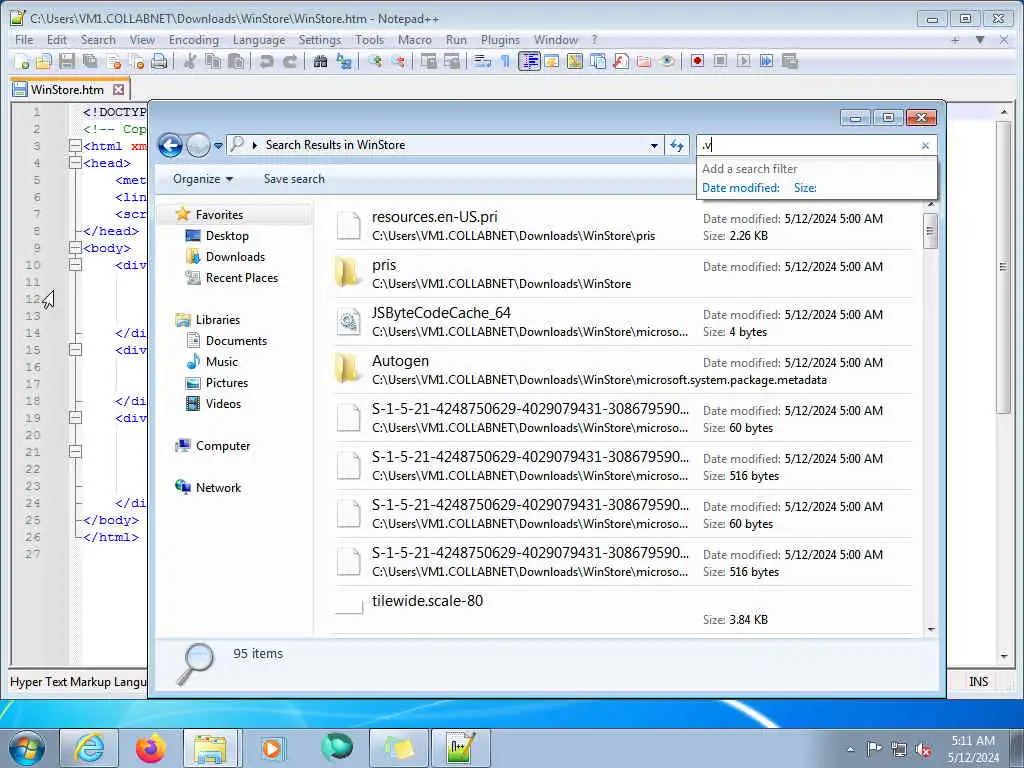Click the Stop Recording macro icon
Image resolution: width=1024 pixels, height=768 pixels.
[720, 61]
